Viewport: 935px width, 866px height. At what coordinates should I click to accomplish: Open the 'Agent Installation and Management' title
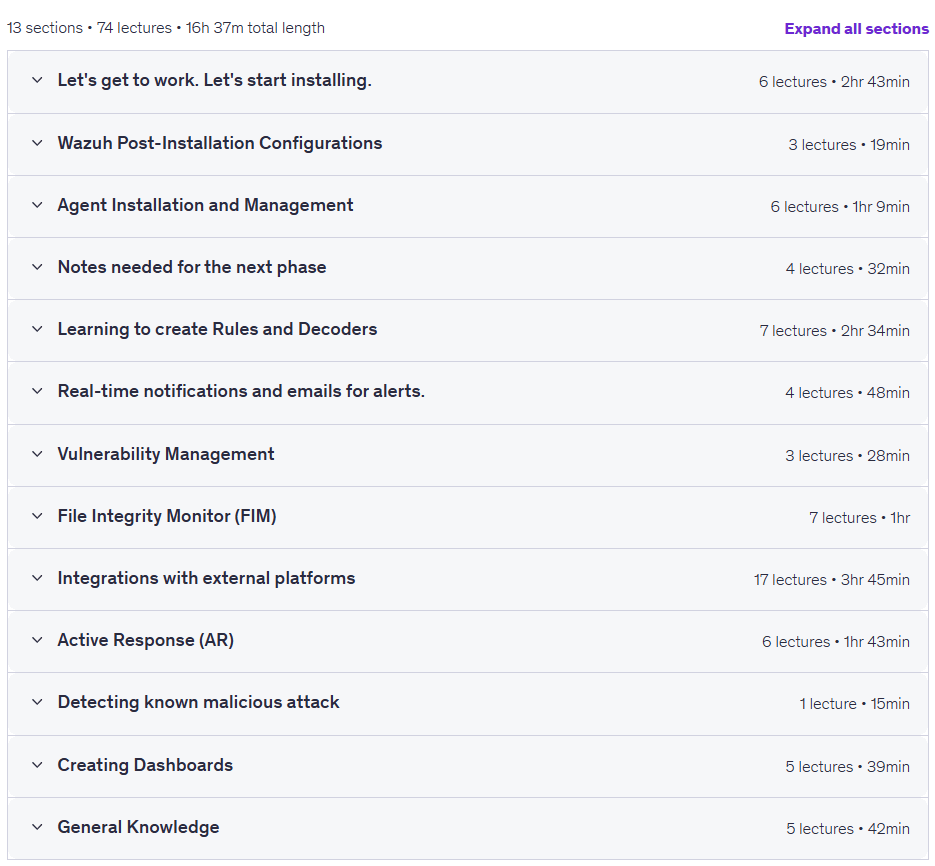click(206, 205)
